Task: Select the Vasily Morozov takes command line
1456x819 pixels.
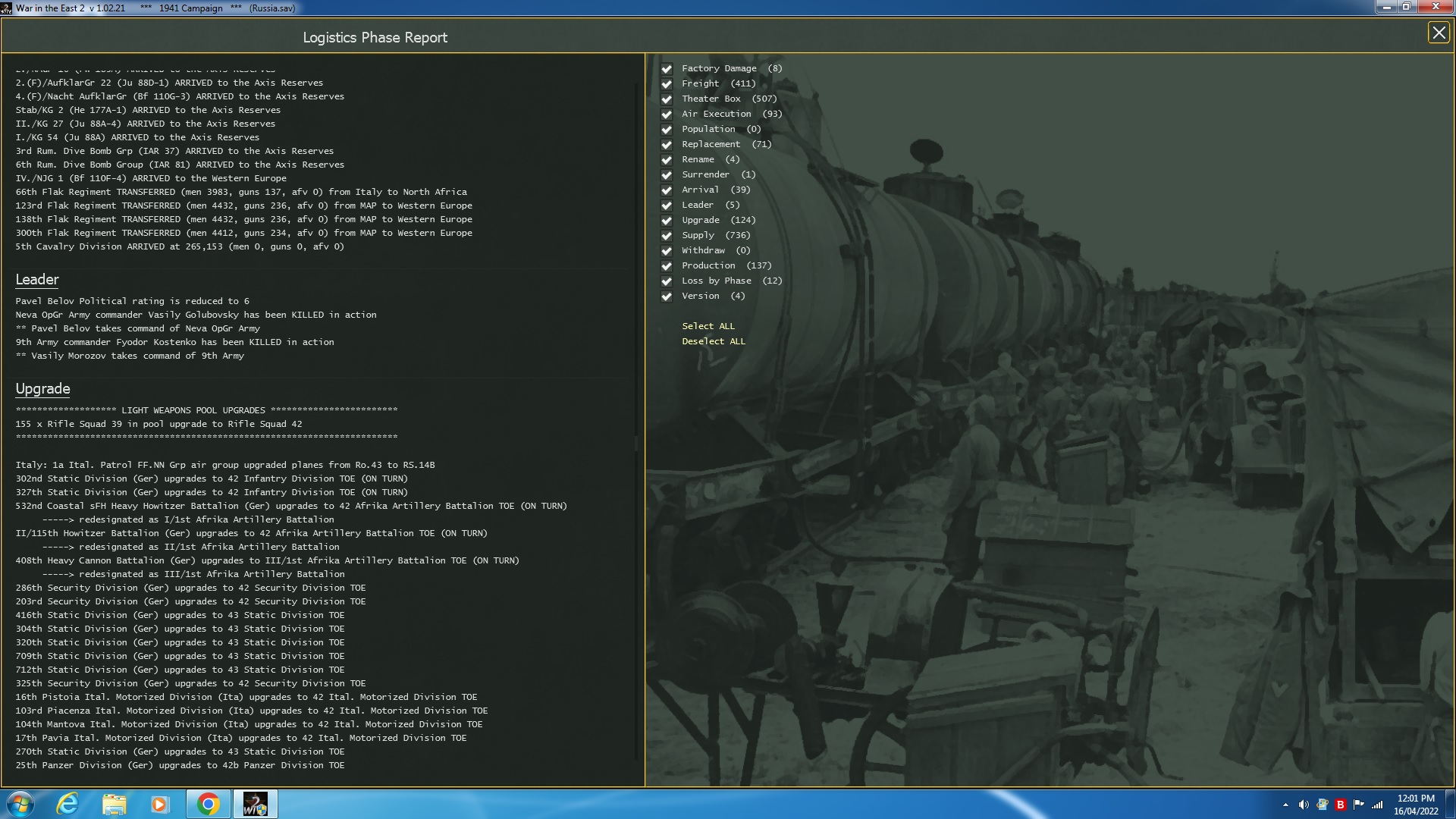Action: pos(130,356)
